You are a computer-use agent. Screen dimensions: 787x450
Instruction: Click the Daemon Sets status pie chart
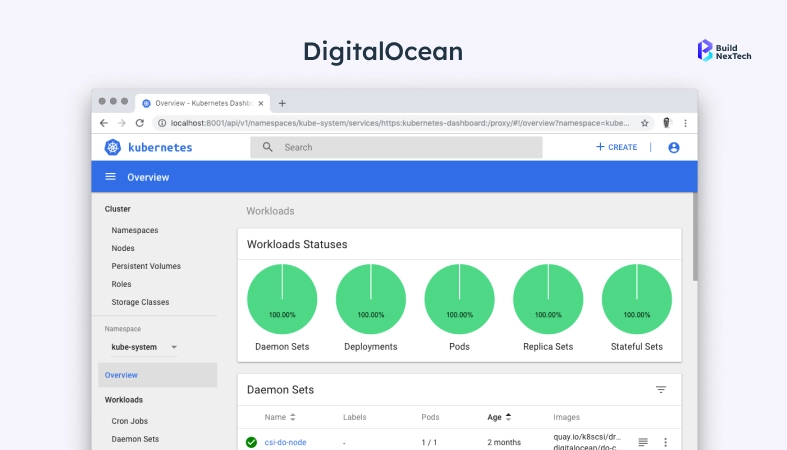(282, 299)
